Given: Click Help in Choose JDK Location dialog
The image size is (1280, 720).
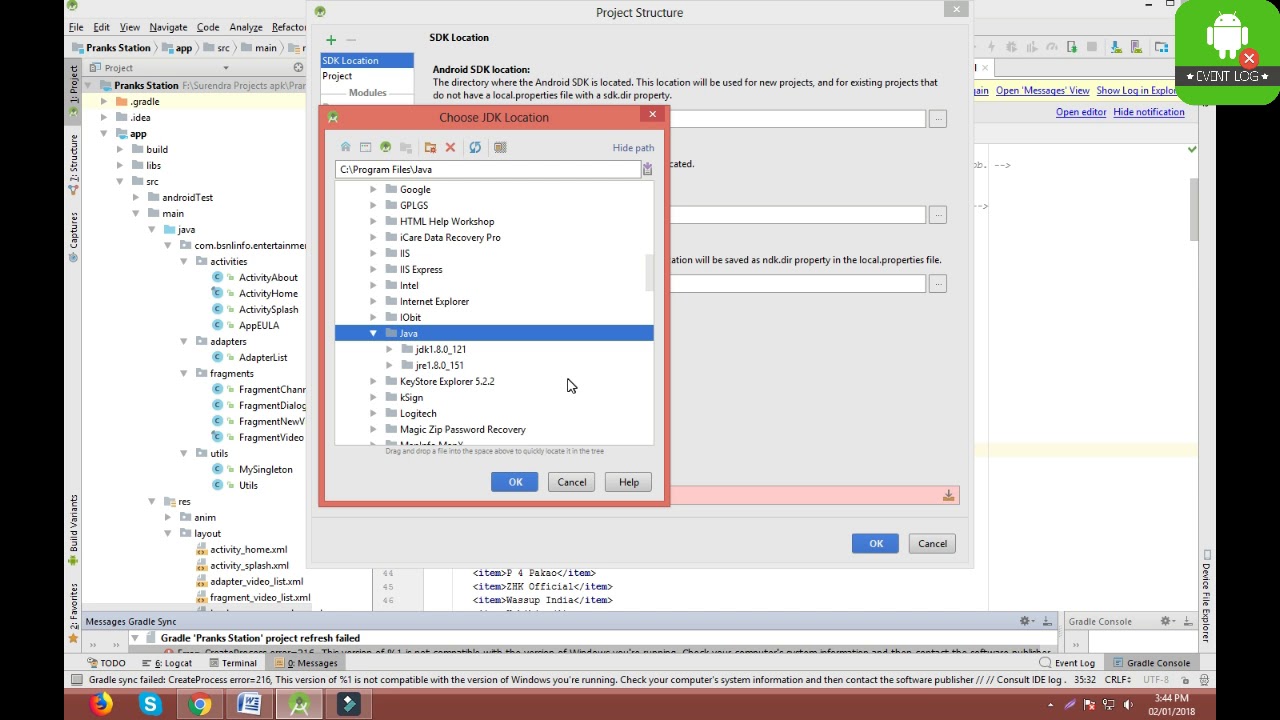Looking at the screenshot, I should click(x=628, y=482).
